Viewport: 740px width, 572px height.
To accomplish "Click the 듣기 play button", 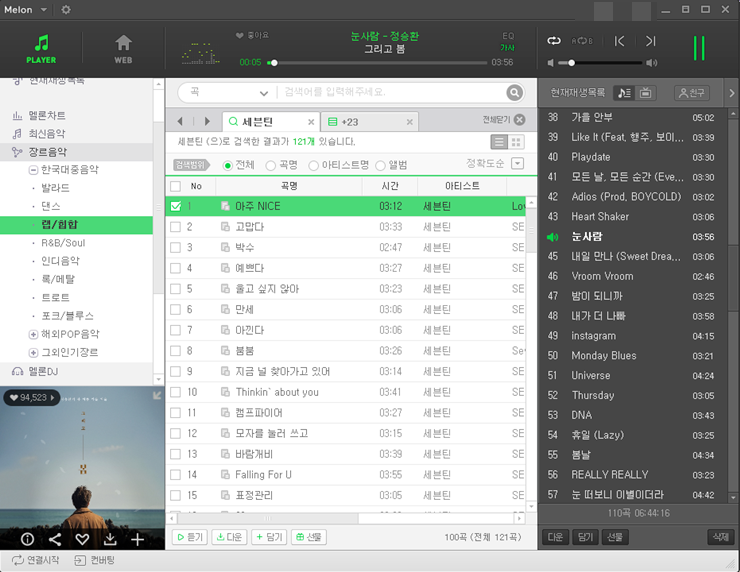I will 190,537.
